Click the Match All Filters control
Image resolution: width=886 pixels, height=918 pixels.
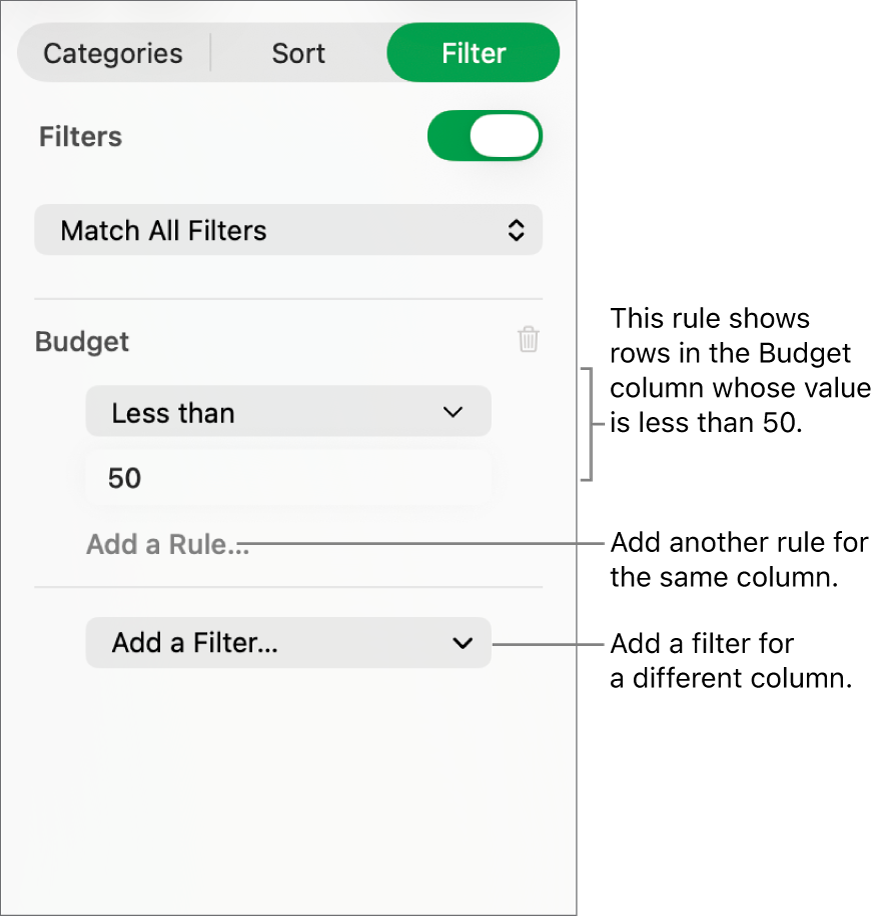[288, 230]
